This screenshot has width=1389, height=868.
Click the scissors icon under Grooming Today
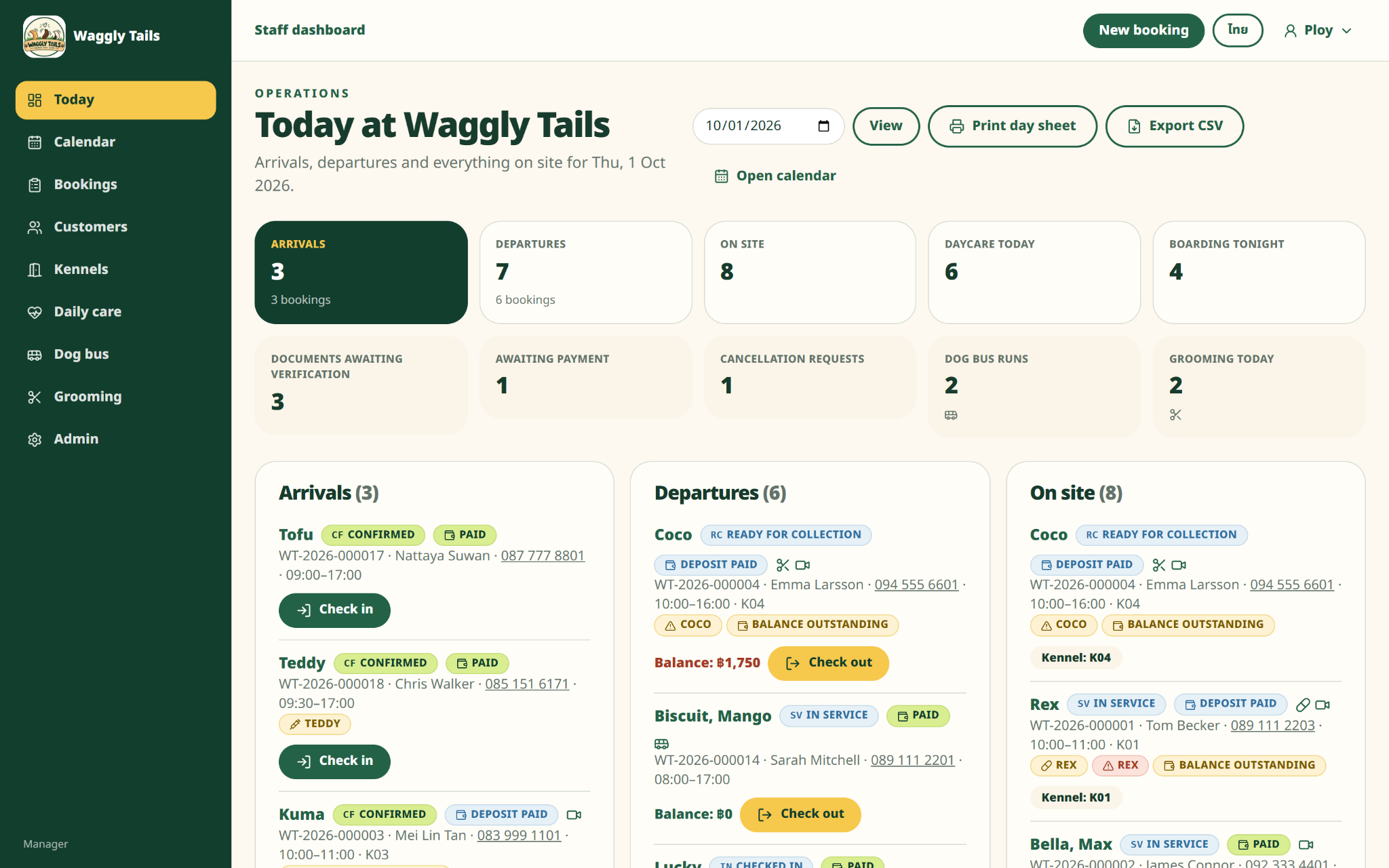1175,415
